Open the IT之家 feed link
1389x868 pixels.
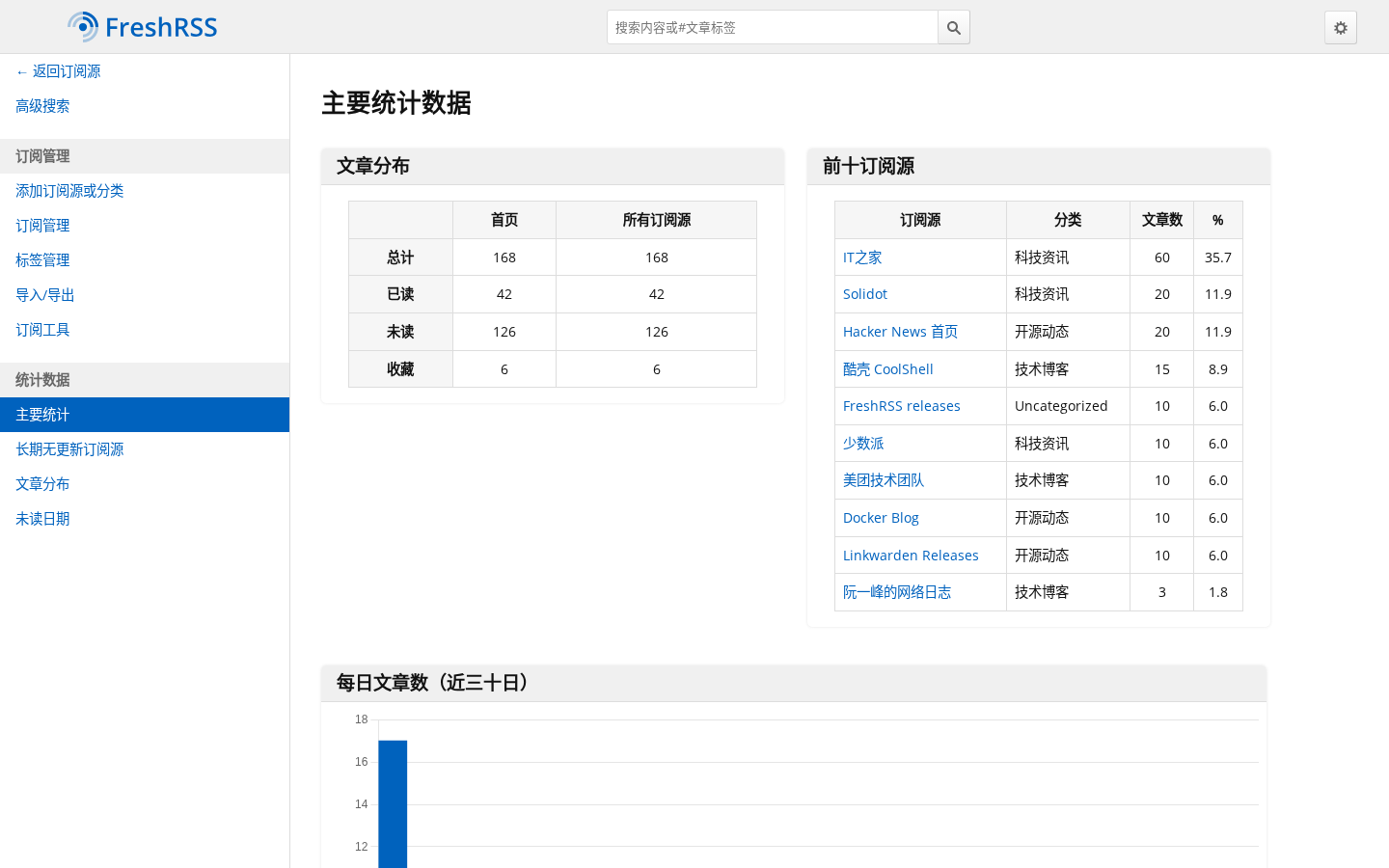(862, 258)
